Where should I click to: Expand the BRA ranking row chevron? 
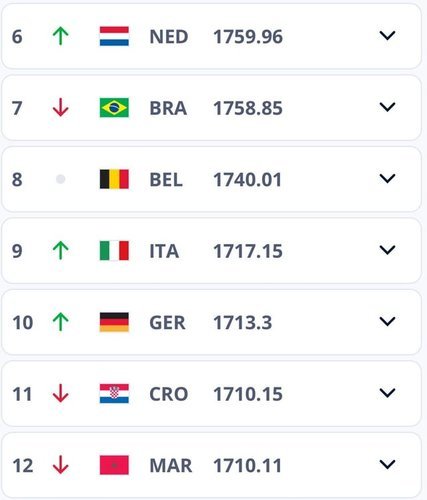coord(387,107)
